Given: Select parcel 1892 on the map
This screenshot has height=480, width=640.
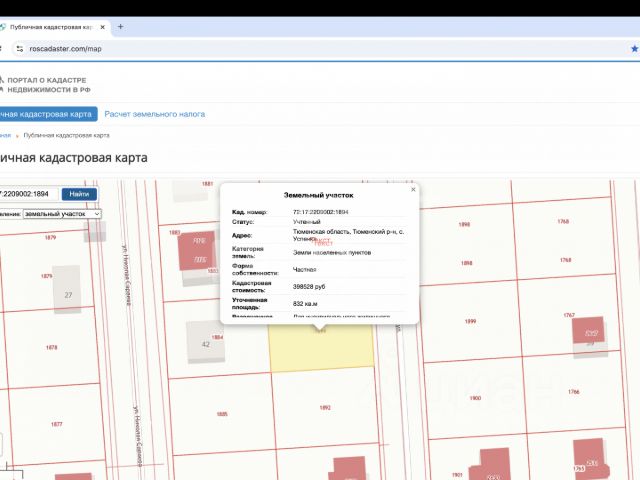Looking at the screenshot, I should tap(325, 408).
